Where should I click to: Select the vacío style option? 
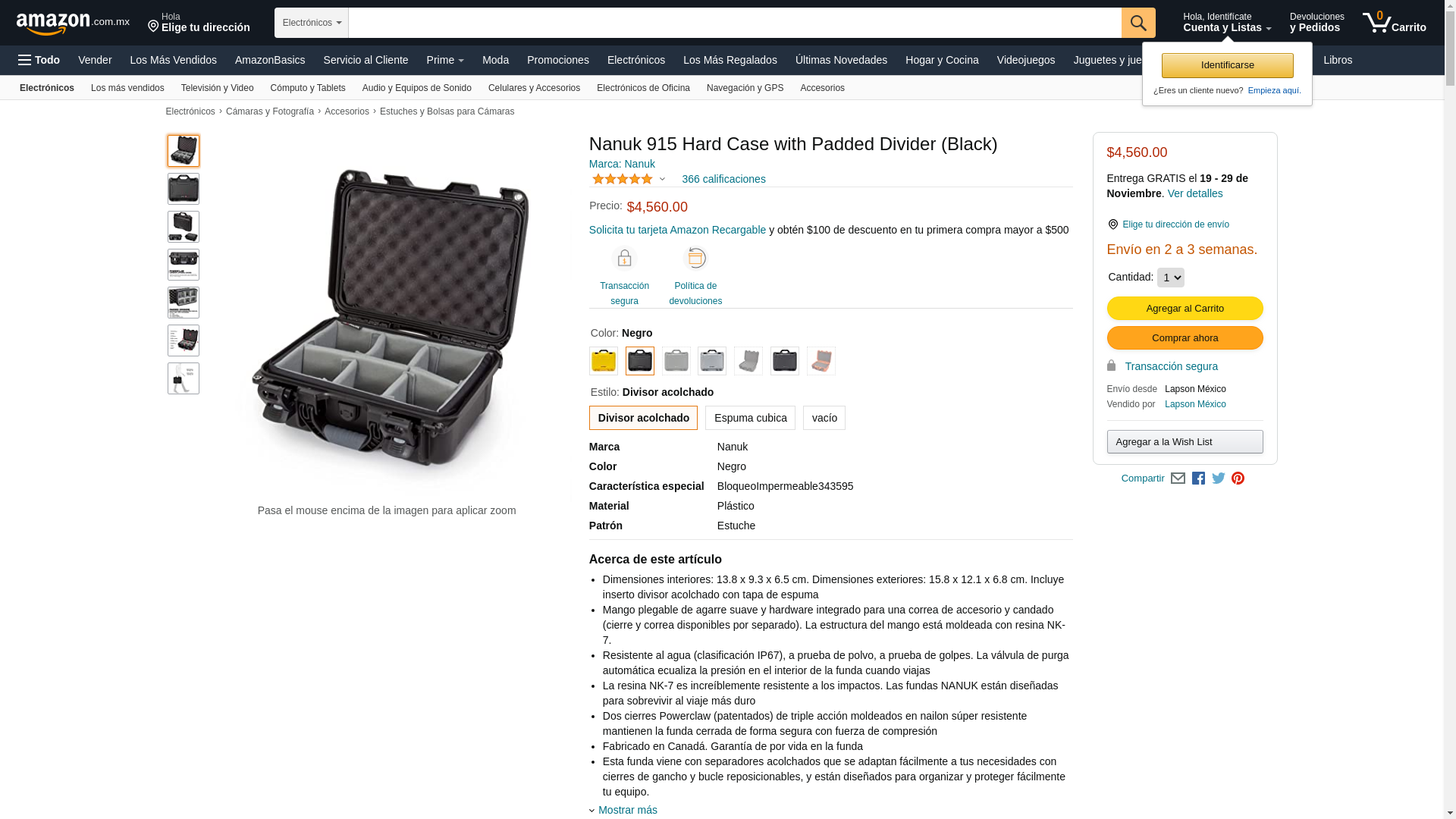tap(824, 418)
